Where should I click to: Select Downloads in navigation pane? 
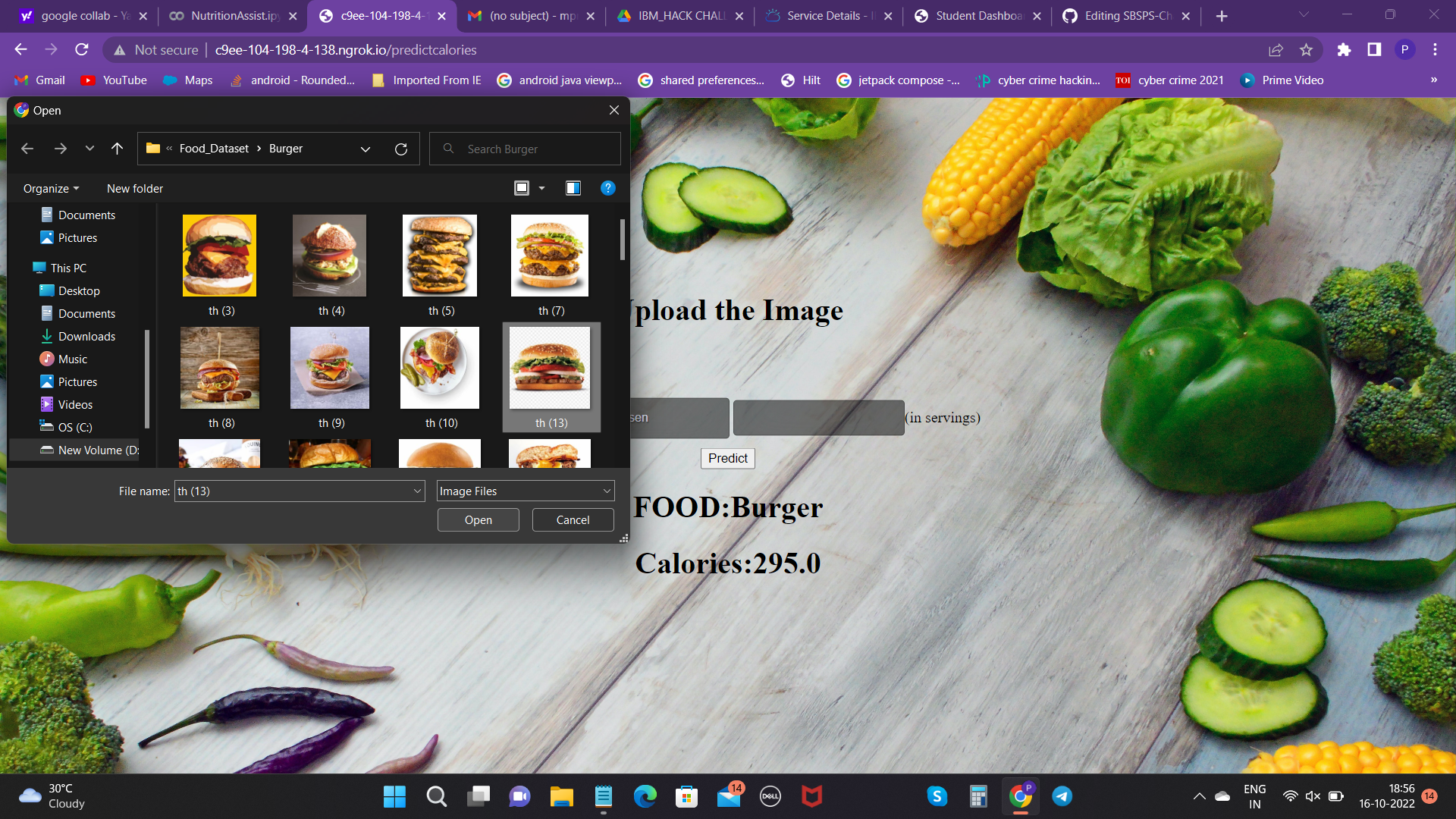click(86, 337)
